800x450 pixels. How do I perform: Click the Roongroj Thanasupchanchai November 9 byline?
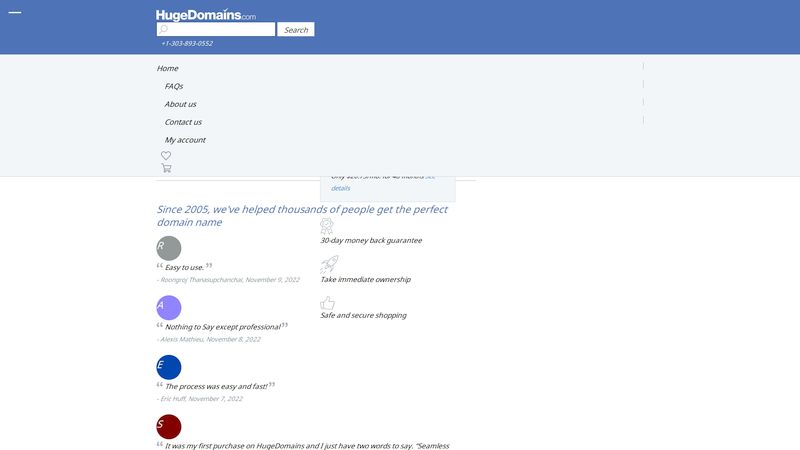pyautogui.click(x=228, y=280)
